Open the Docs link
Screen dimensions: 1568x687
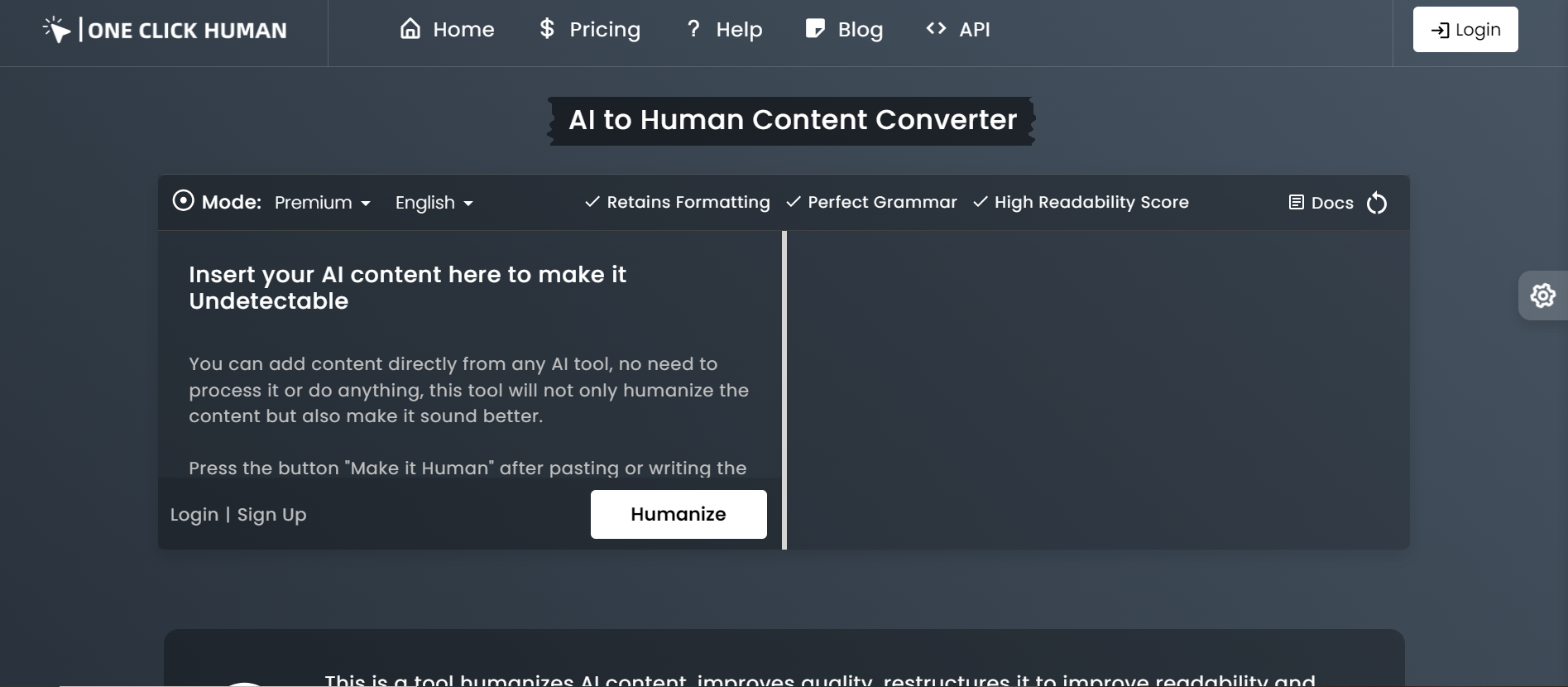(1321, 203)
